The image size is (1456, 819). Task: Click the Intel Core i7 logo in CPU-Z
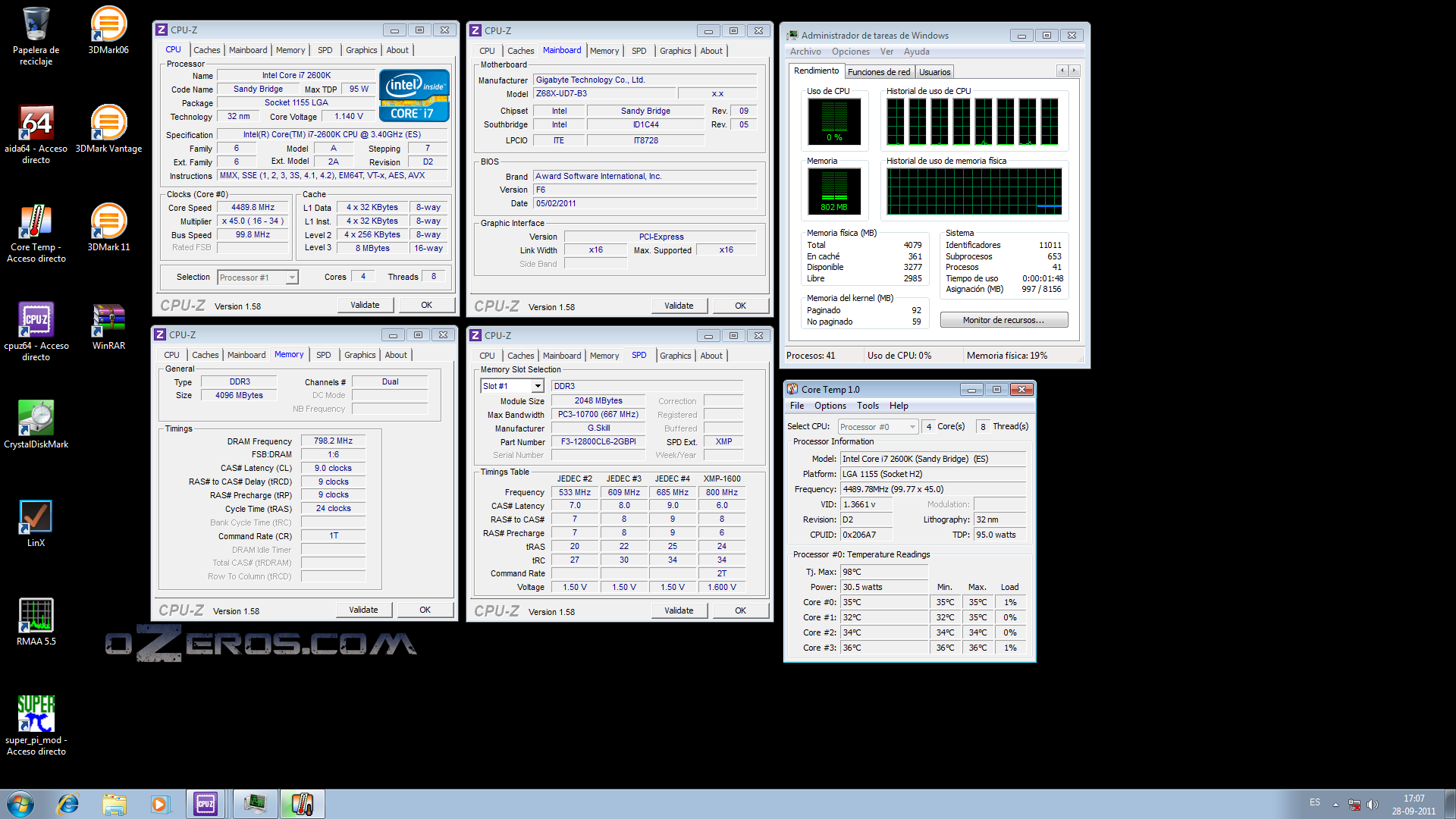[x=414, y=96]
